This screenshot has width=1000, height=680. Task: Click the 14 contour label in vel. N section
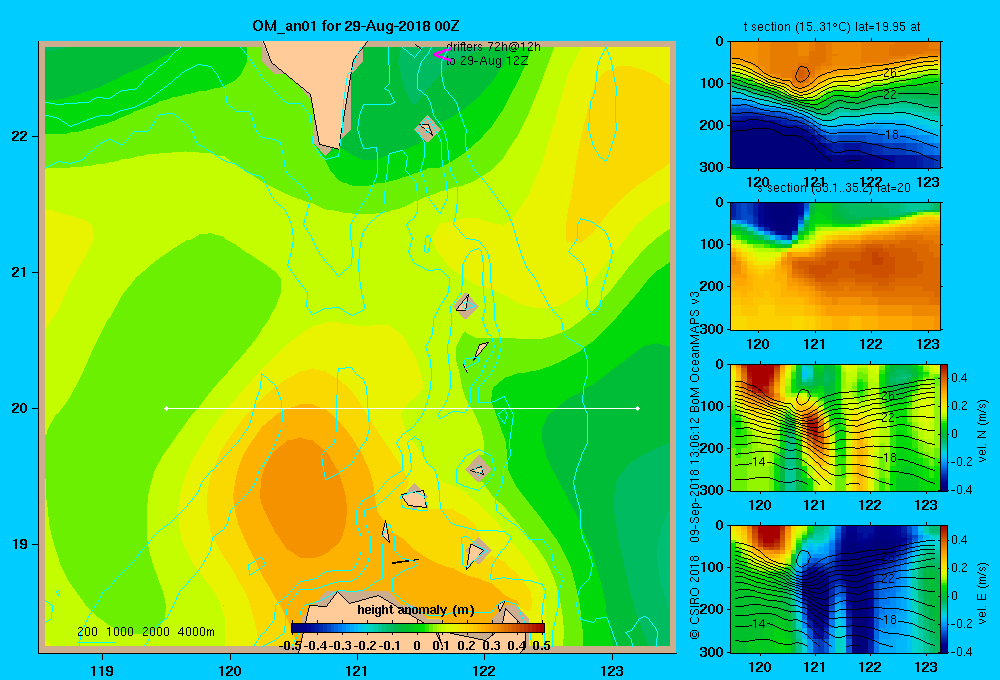point(758,462)
